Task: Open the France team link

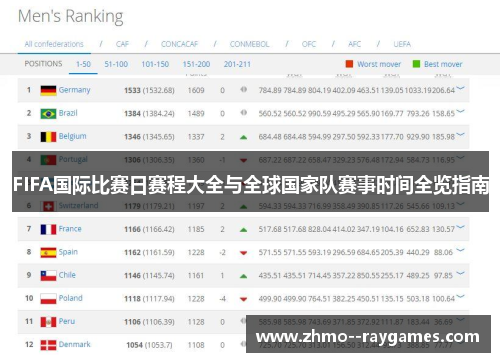Action: point(70,229)
